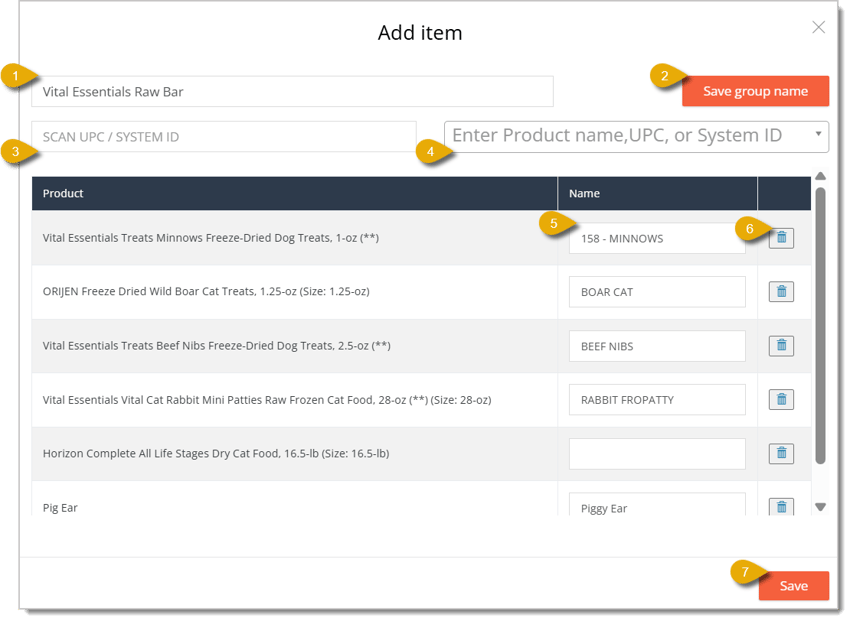Click the scrollbar down arrow
Image resolution: width=850 pixels, height=621 pixels.
click(820, 507)
